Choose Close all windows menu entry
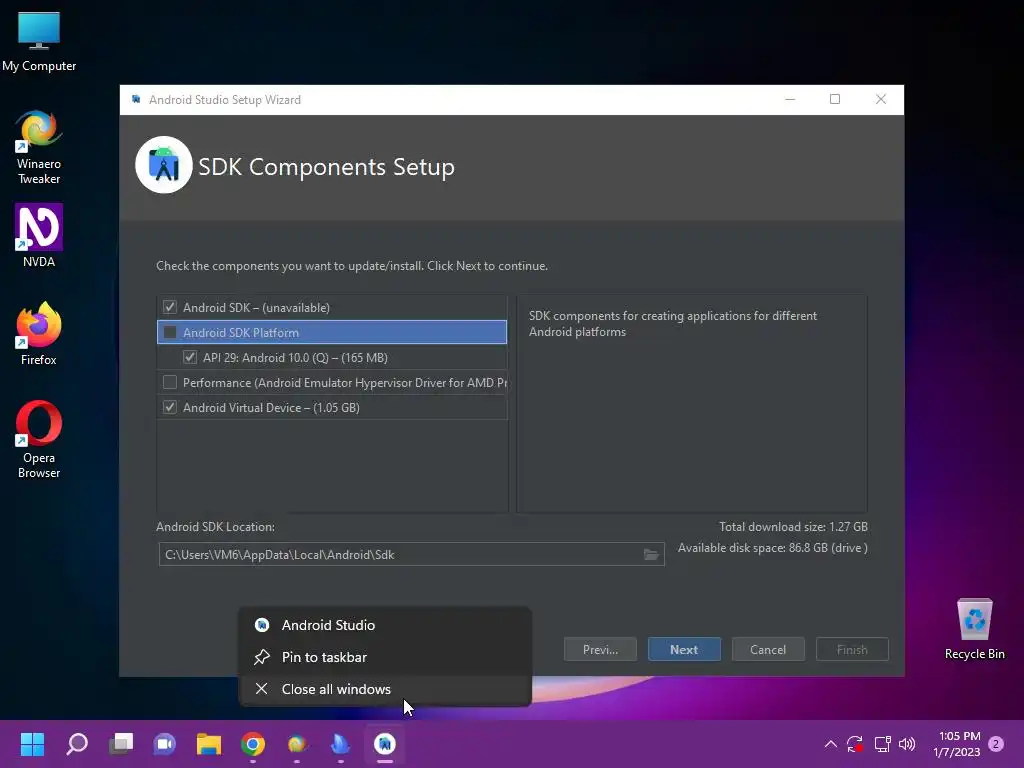The width and height of the screenshot is (1024, 768). click(385, 689)
